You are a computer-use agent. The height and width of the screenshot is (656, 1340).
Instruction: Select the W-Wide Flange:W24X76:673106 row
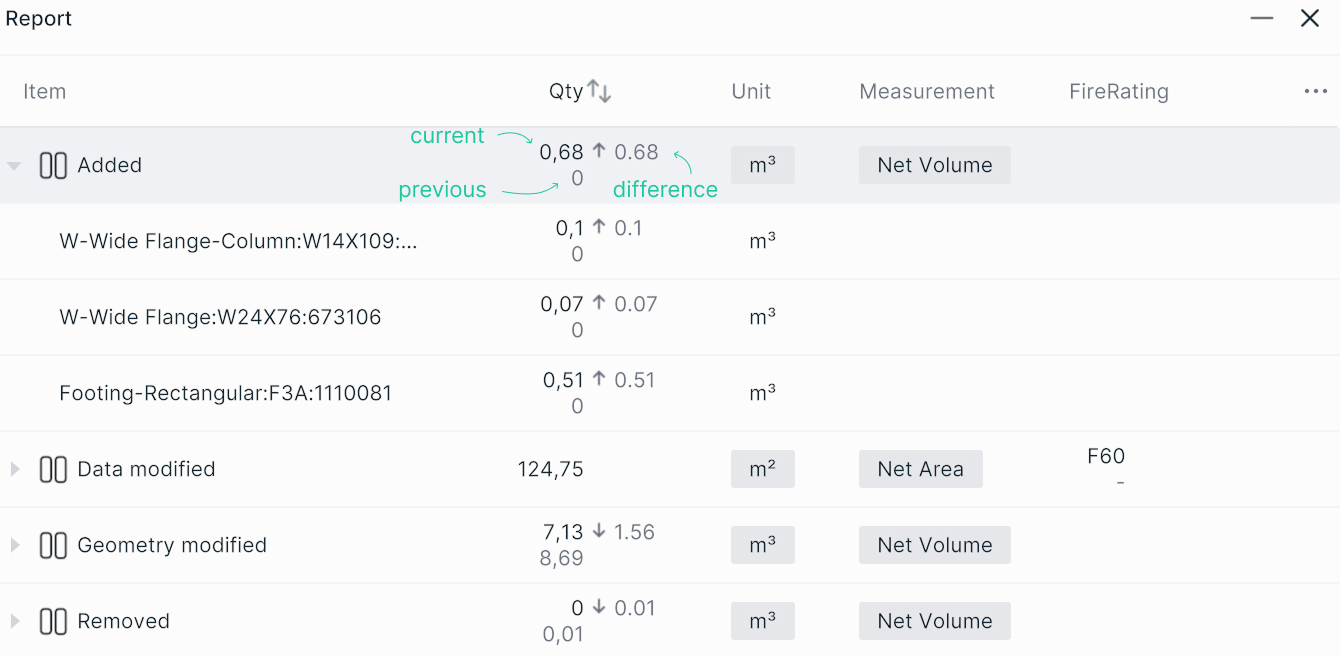point(220,318)
